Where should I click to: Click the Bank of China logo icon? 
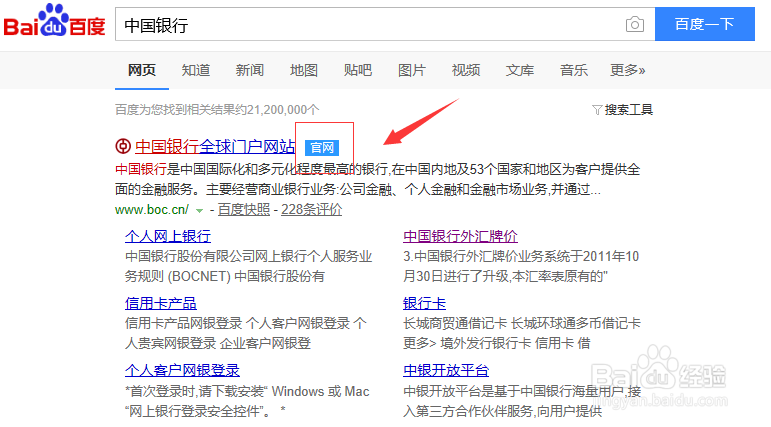click(123, 146)
